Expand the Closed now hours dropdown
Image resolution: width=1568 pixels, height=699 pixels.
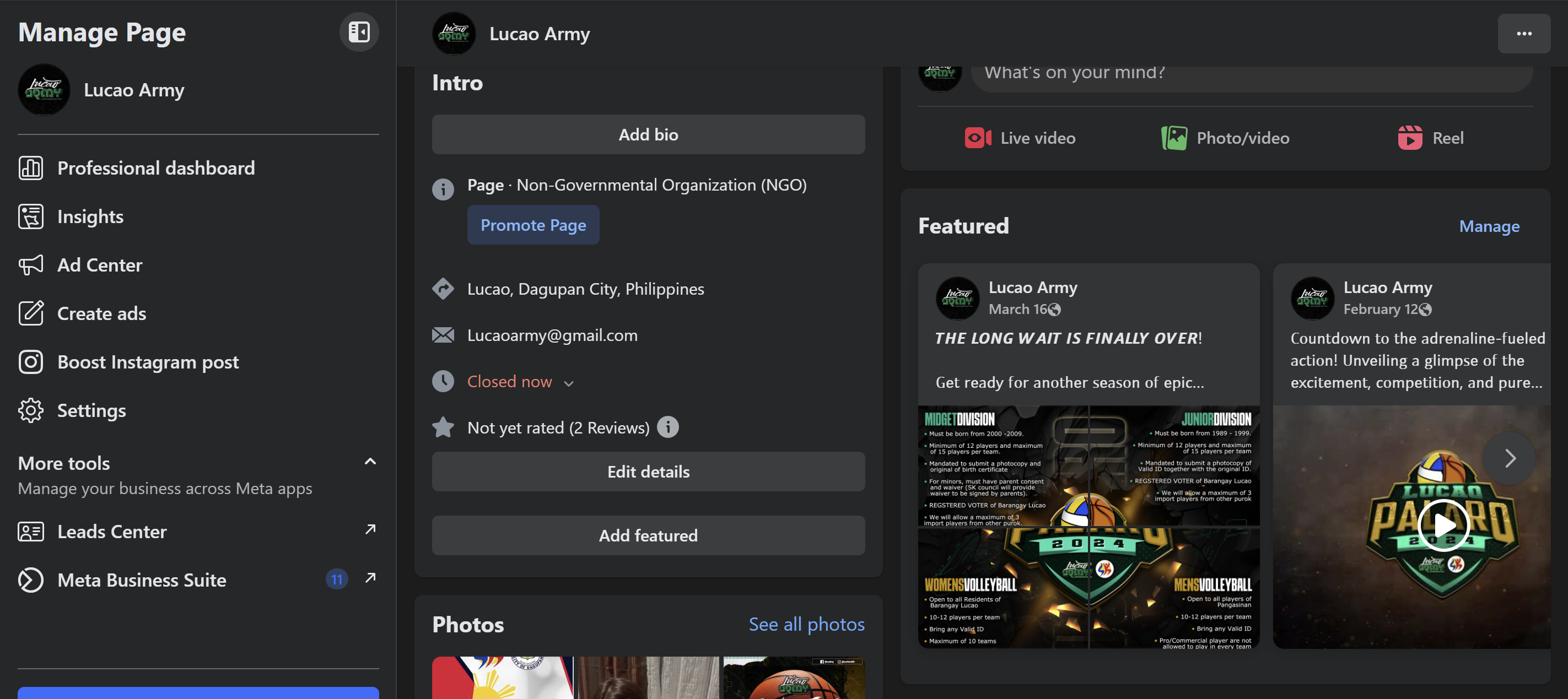tap(569, 383)
